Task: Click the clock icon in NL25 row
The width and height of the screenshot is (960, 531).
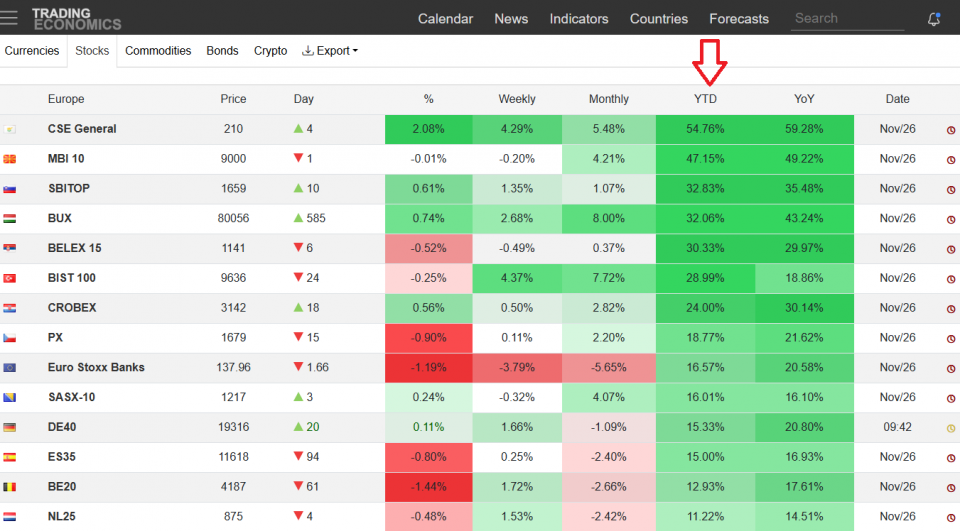Action: coord(951,518)
